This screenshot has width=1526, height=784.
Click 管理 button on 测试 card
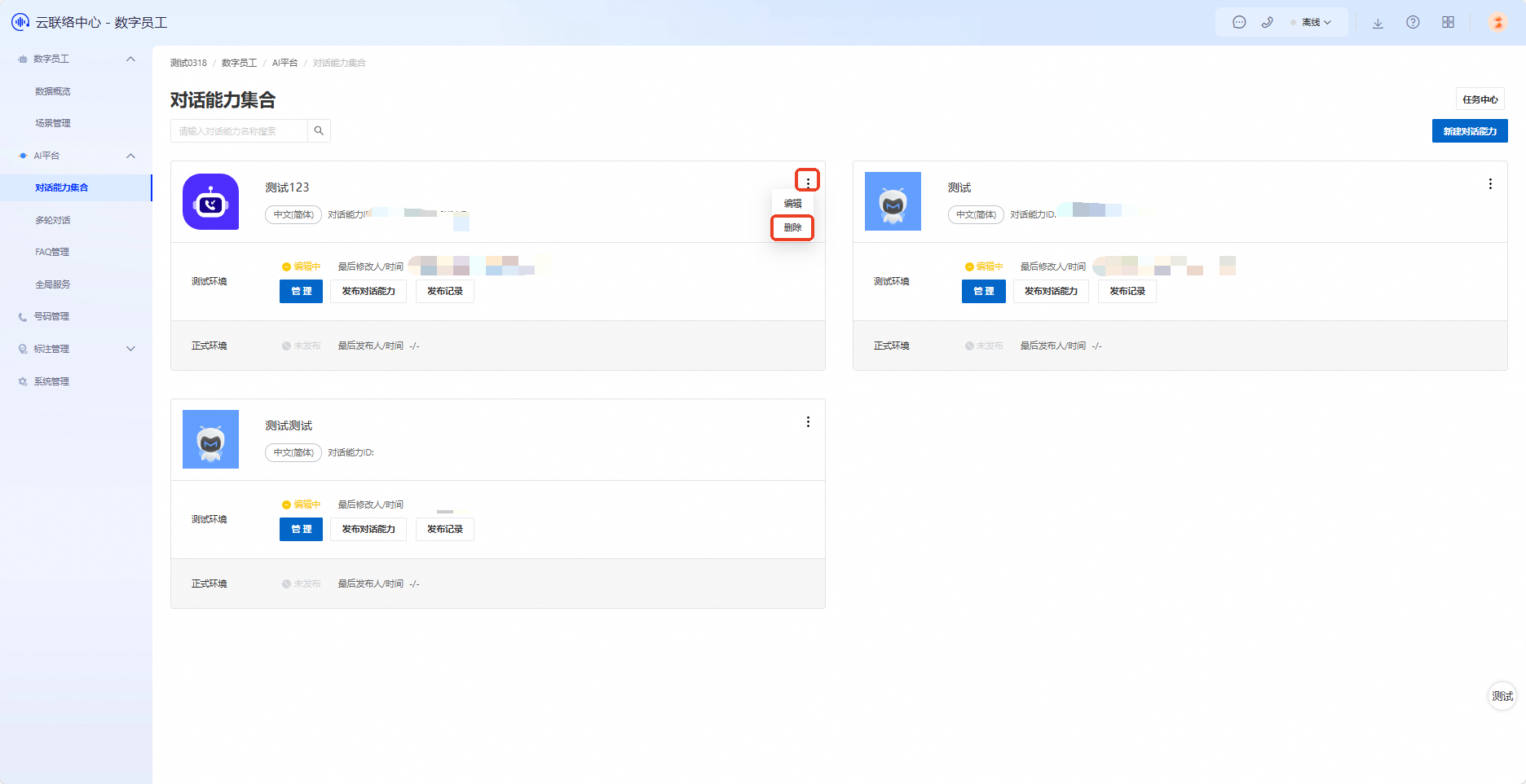(984, 291)
